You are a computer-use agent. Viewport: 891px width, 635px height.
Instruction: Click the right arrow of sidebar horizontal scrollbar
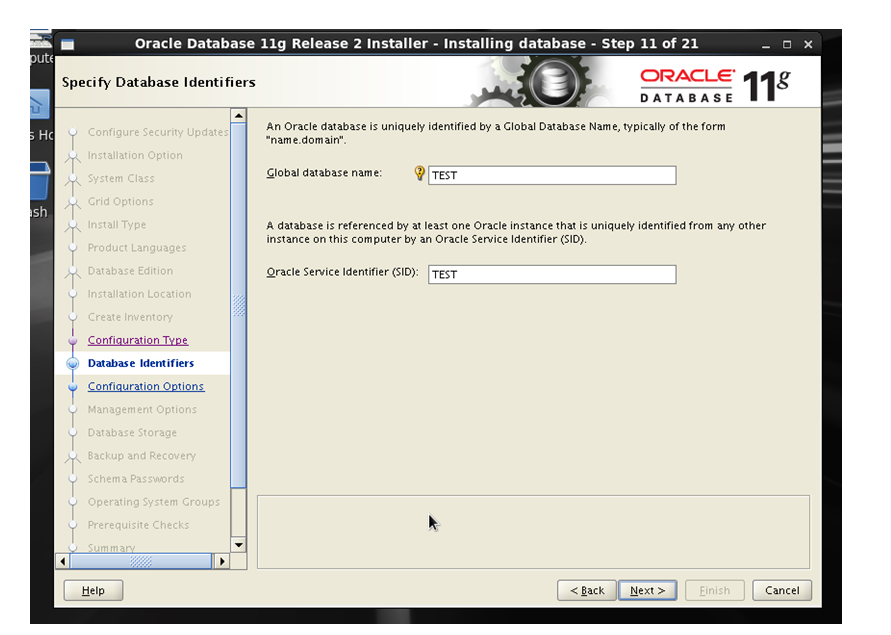tap(222, 561)
